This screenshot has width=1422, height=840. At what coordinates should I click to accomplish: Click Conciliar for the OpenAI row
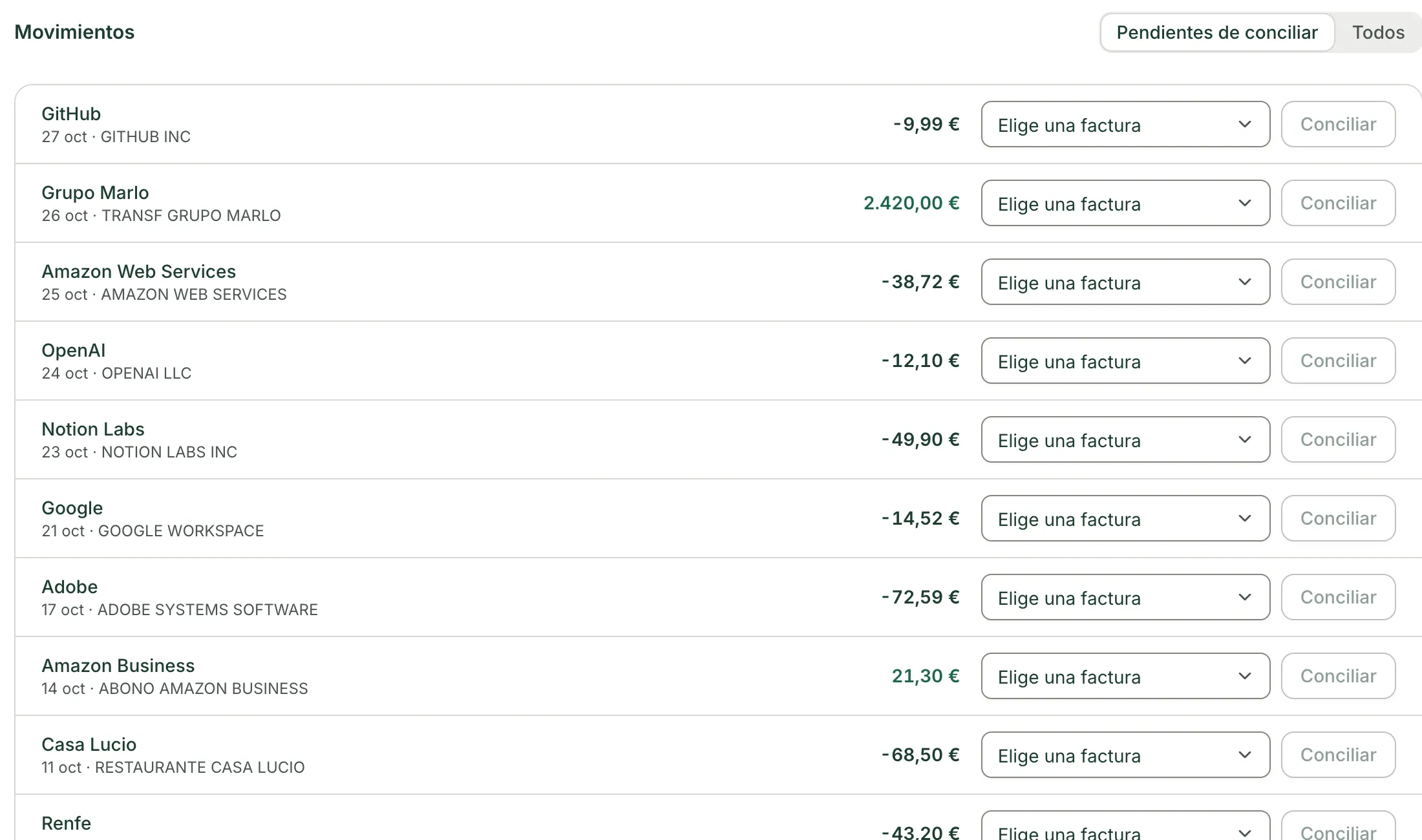tap(1338, 361)
